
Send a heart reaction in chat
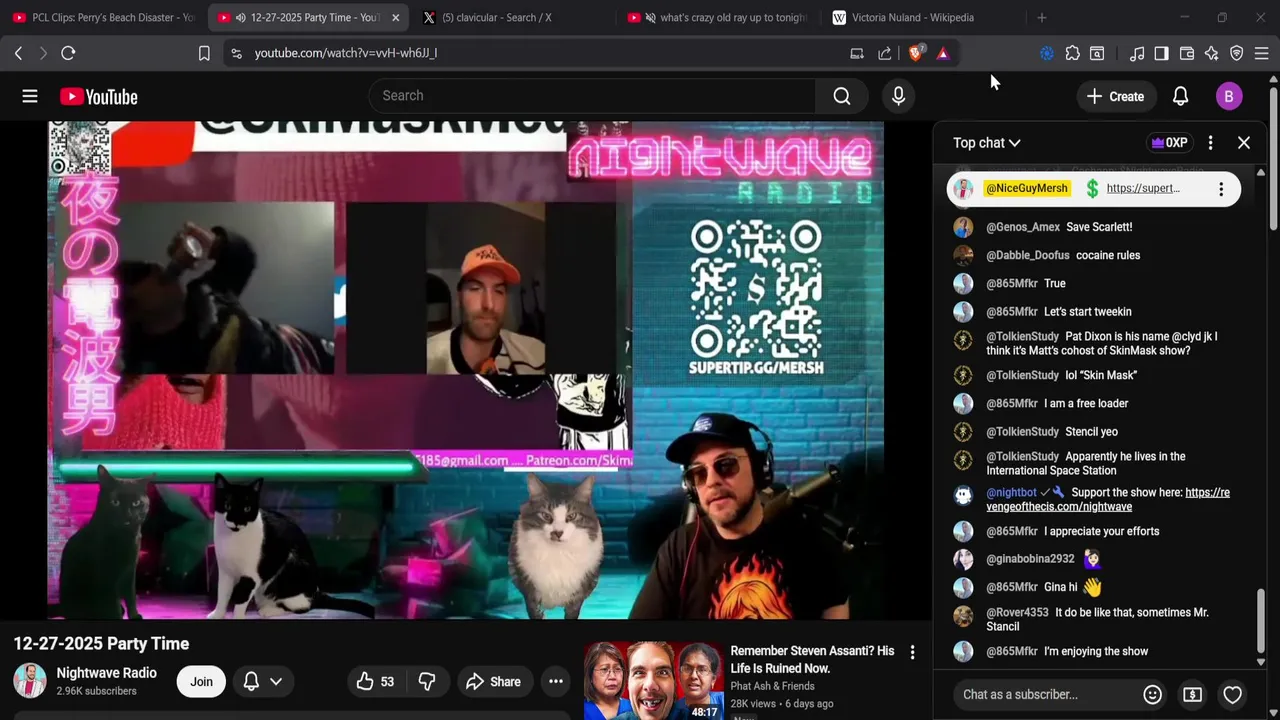[x=1233, y=694]
